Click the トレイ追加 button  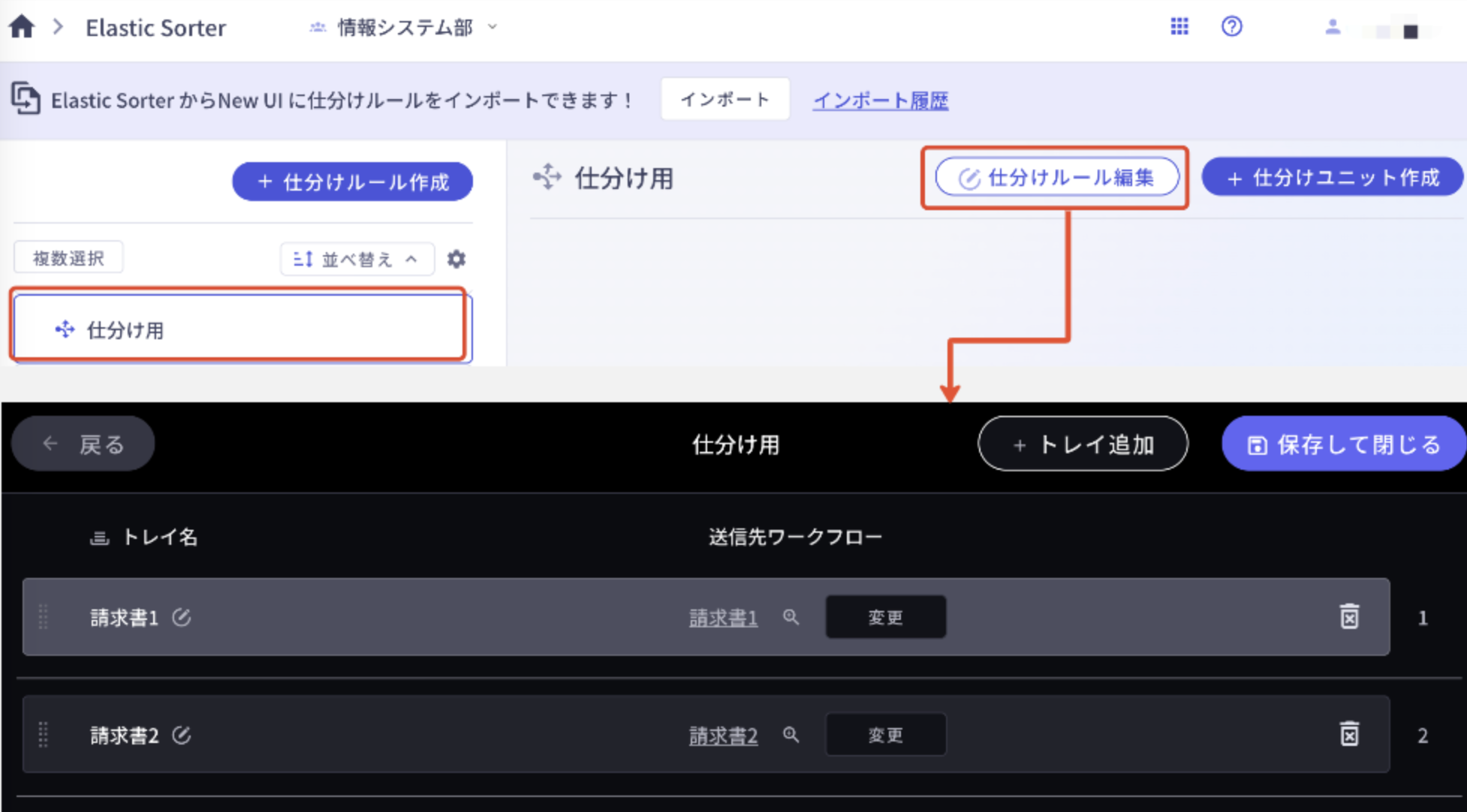(1083, 444)
